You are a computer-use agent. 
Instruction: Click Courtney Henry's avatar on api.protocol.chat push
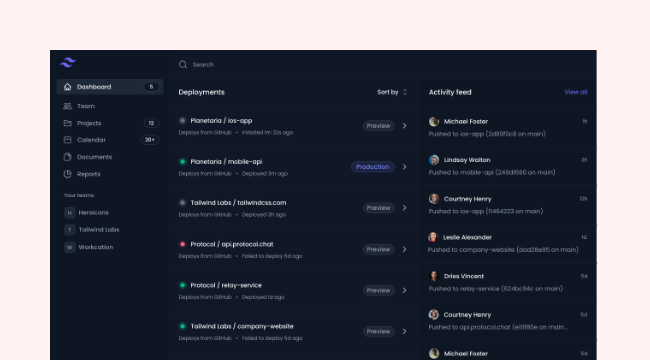434,315
